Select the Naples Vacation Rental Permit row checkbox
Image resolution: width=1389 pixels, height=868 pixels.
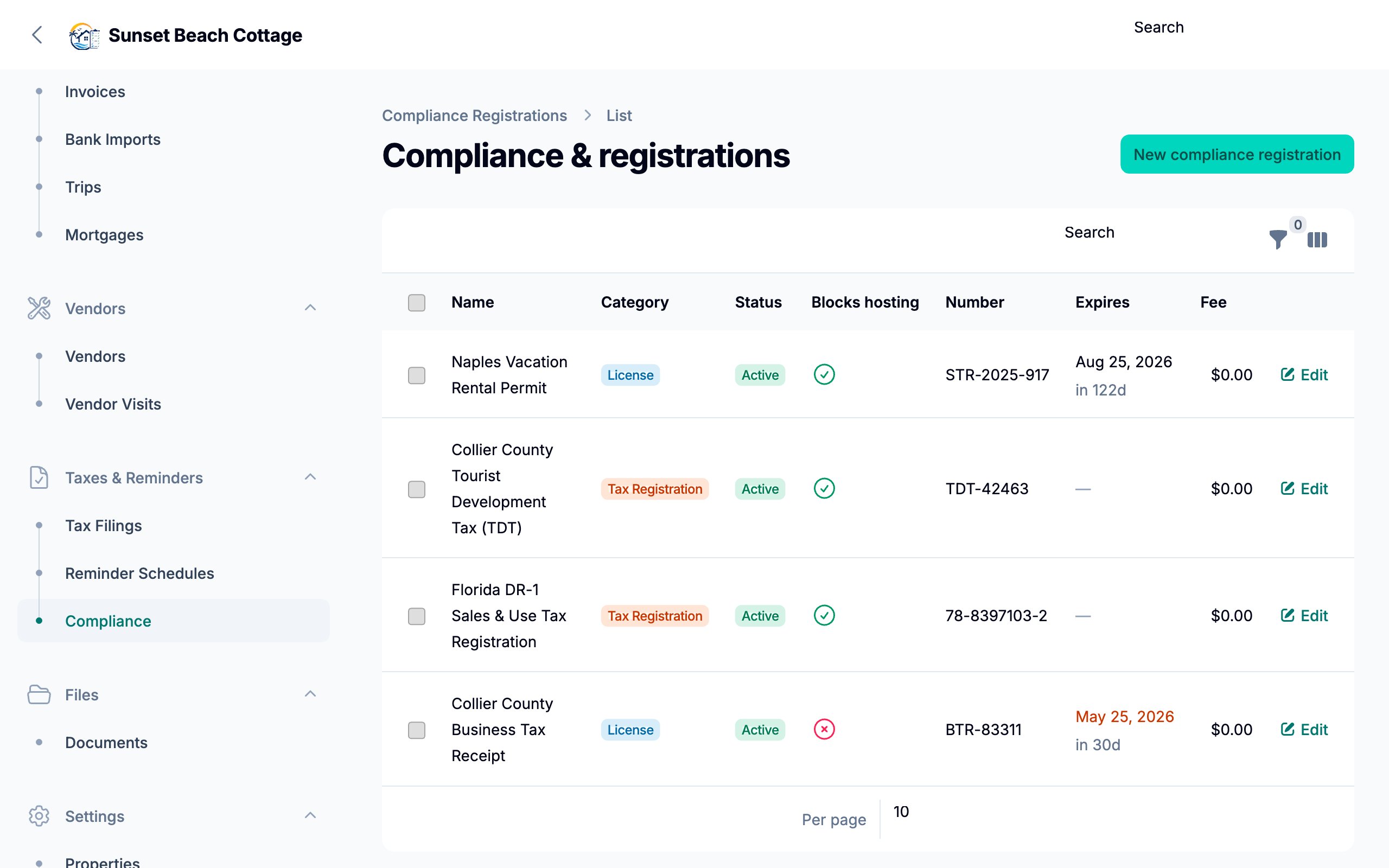tap(416, 375)
